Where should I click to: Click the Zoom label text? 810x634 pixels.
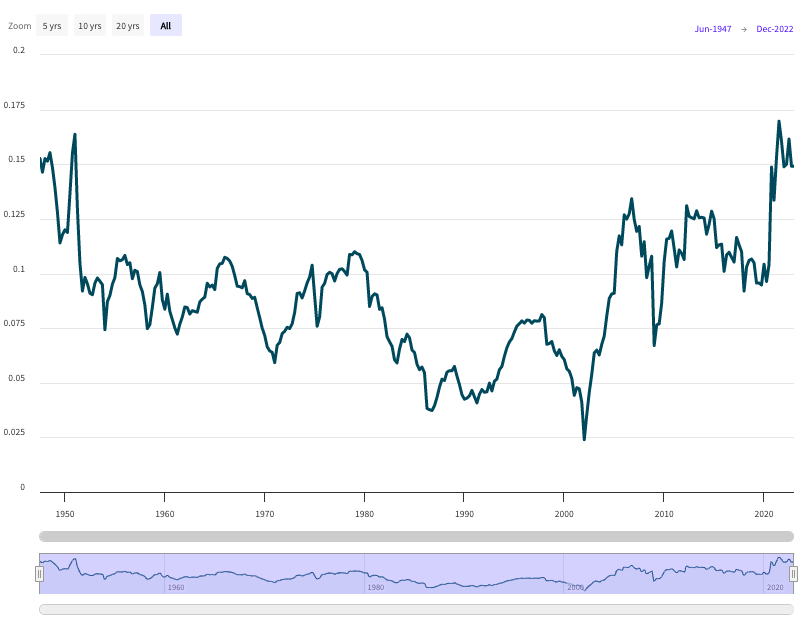click(x=20, y=26)
